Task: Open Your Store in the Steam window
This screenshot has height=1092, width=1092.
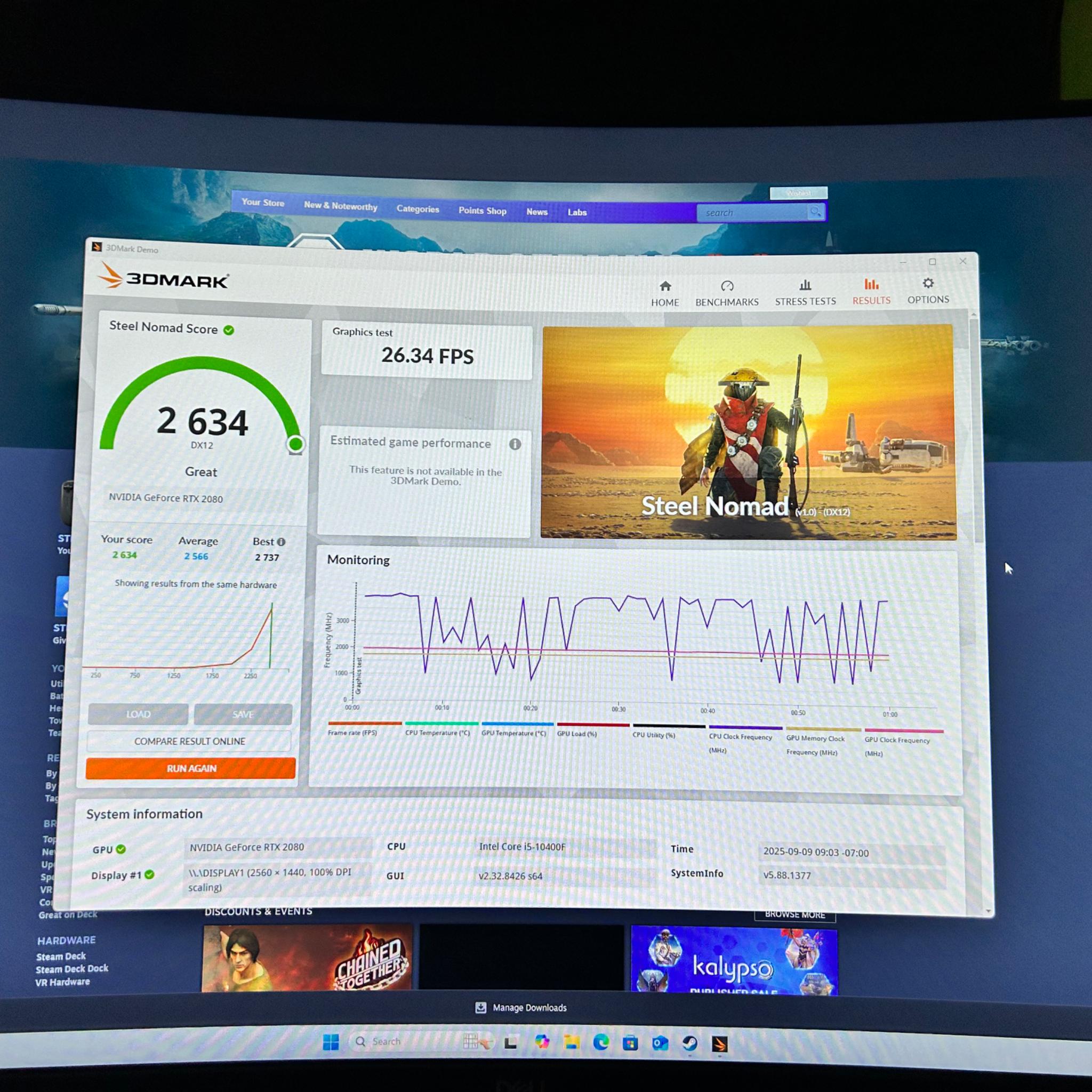Action: [263, 202]
